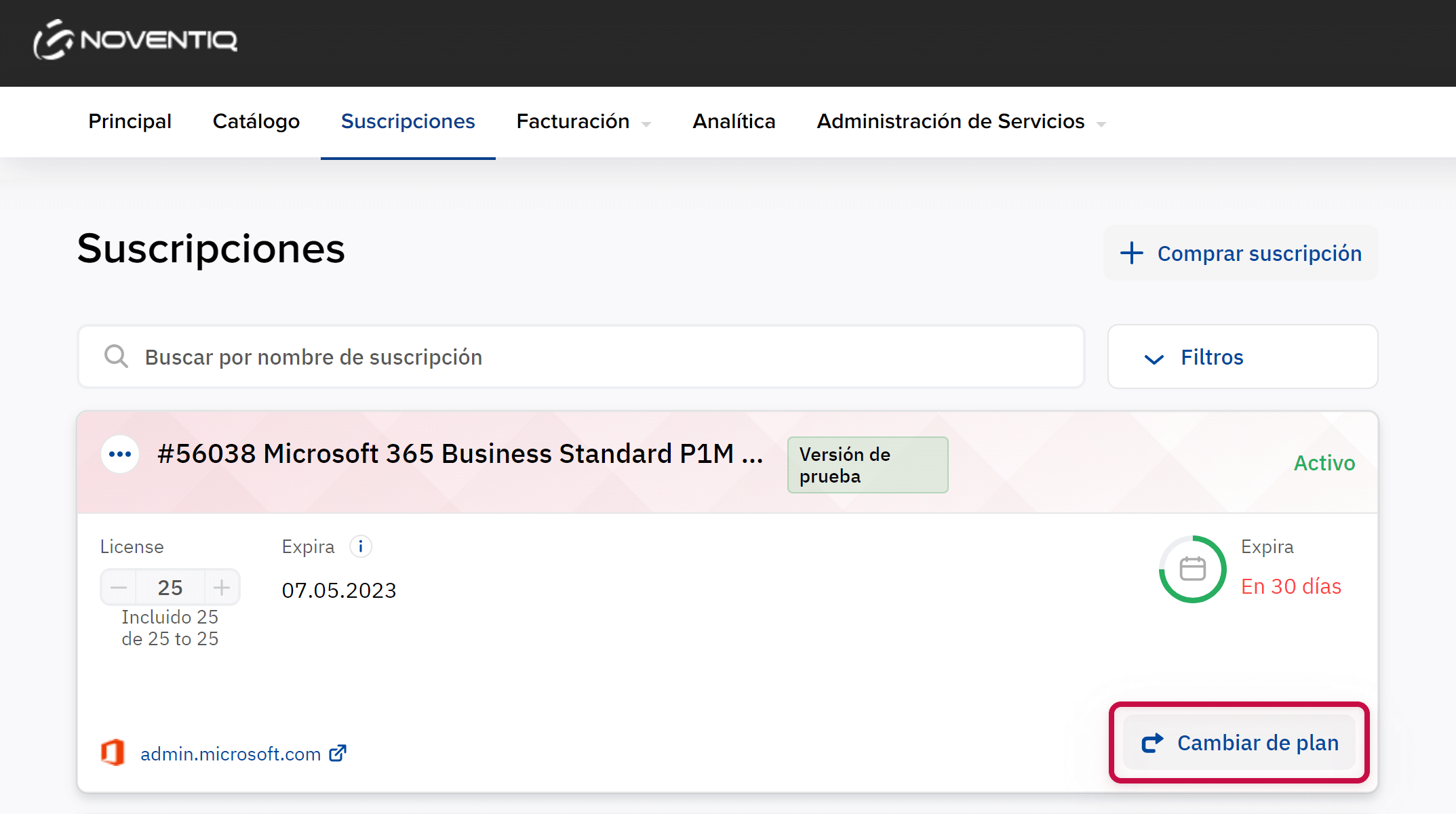Click the Noventiq logo
The height and width of the screenshot is (814, 1456).
(136, 40)
